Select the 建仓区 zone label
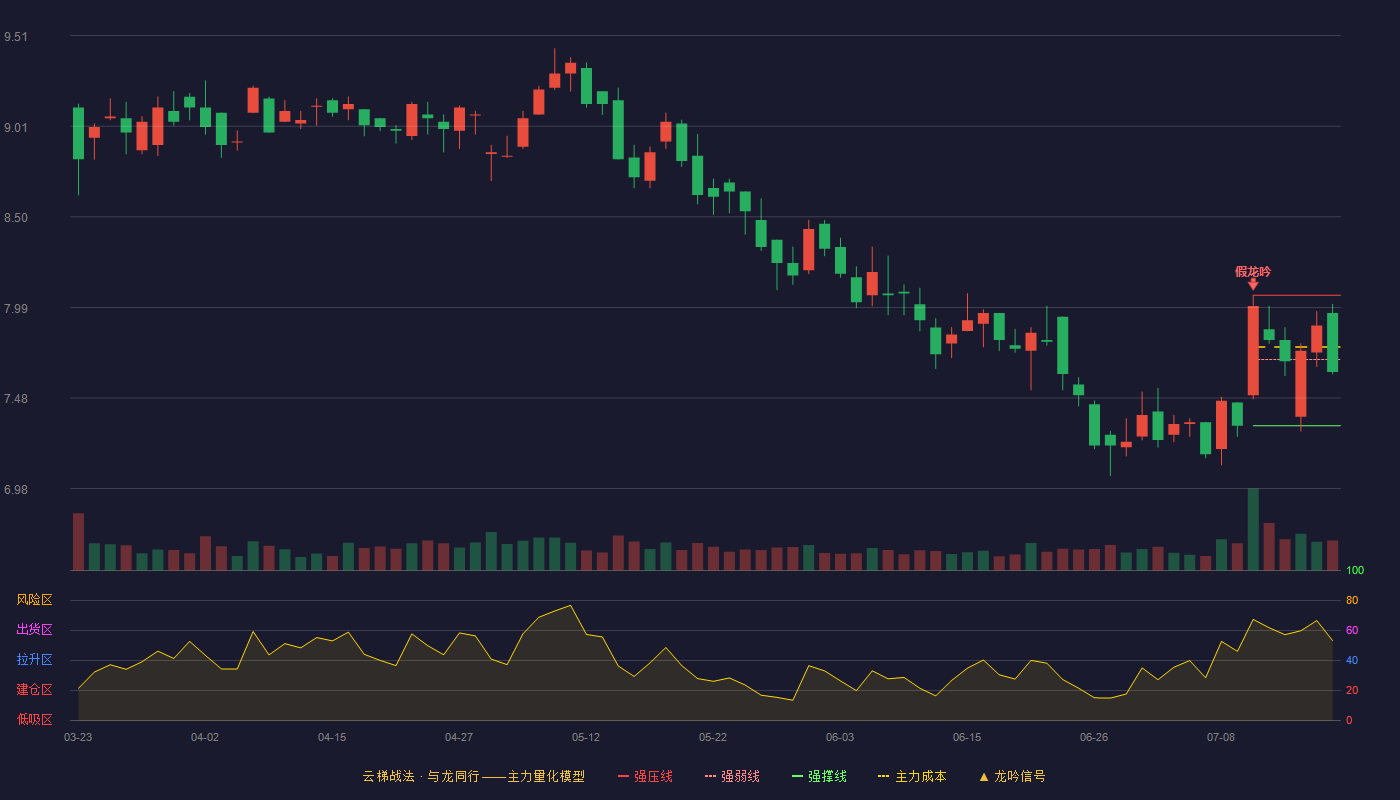This screenshot has width=1400, height=800. [x=34, y=690]
